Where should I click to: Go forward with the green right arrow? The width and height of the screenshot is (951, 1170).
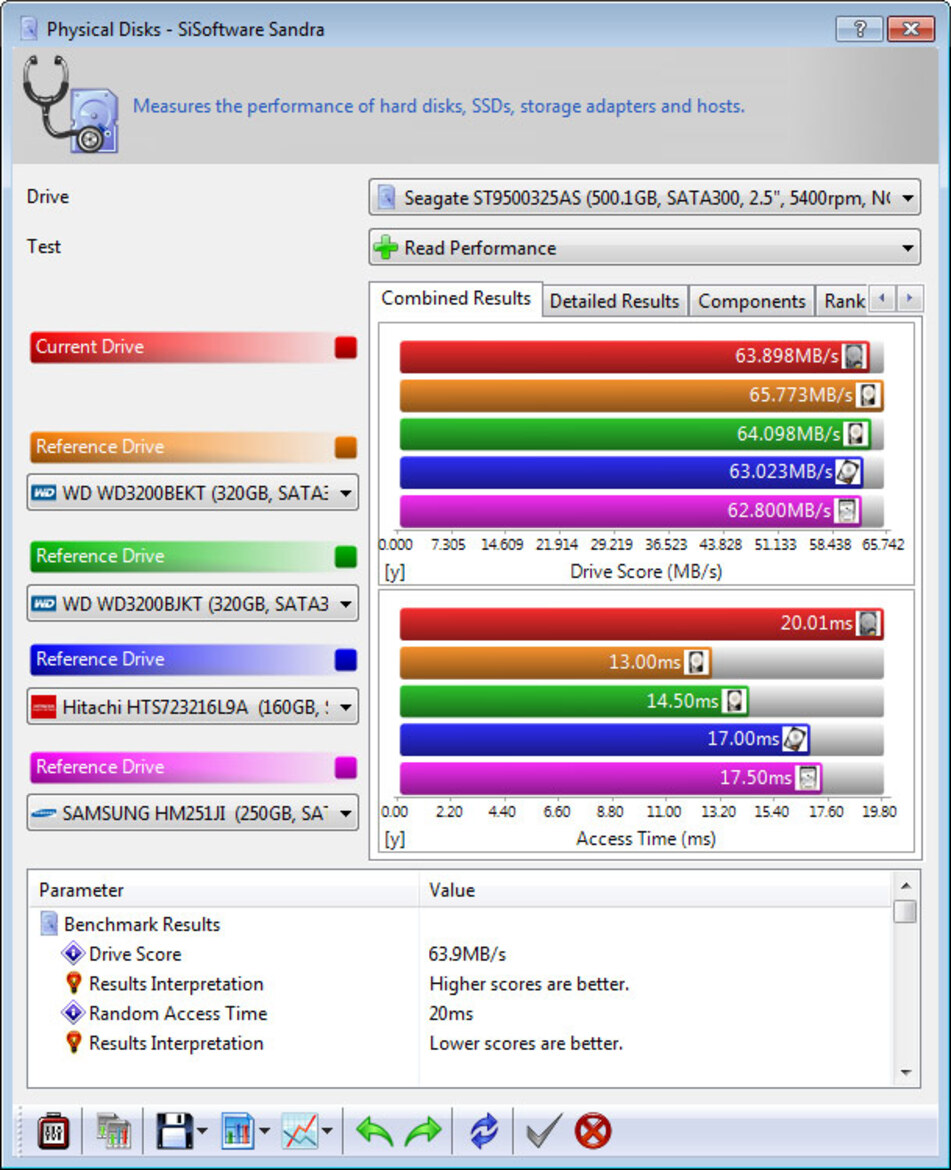coord(423,1131)
